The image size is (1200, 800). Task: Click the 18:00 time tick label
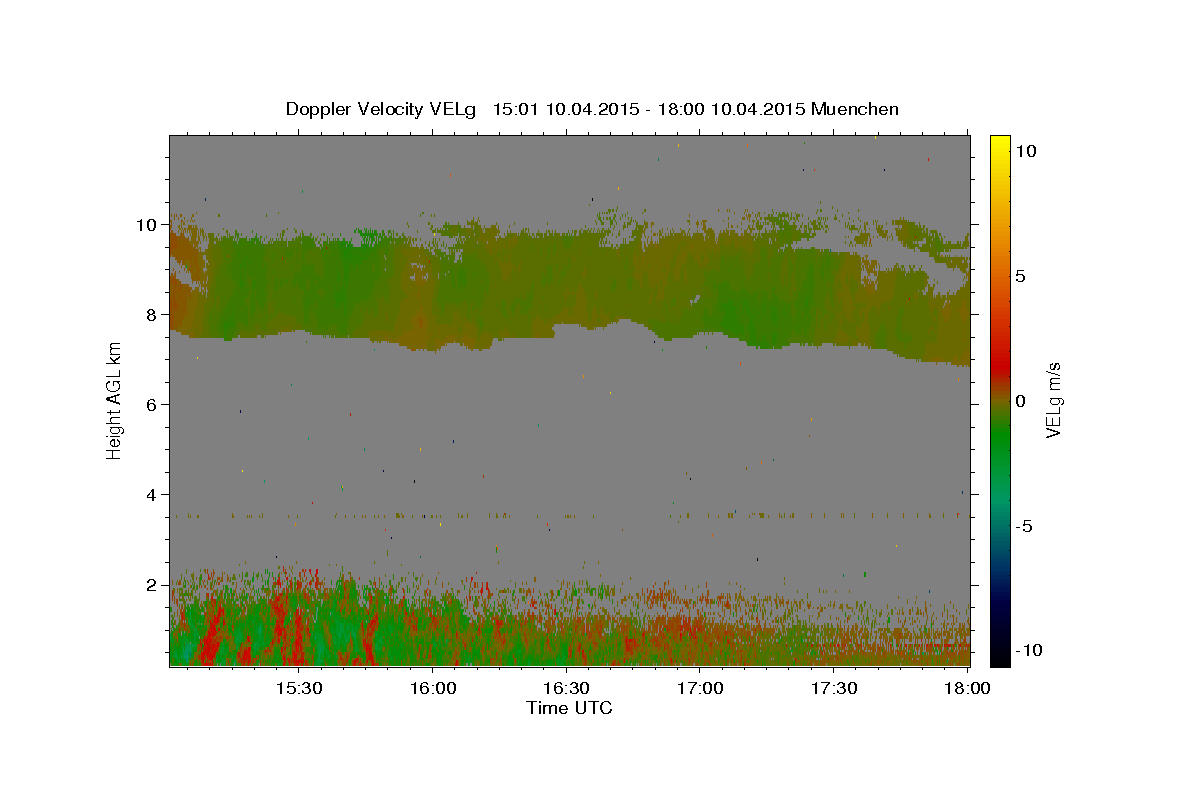click(967, 688)
